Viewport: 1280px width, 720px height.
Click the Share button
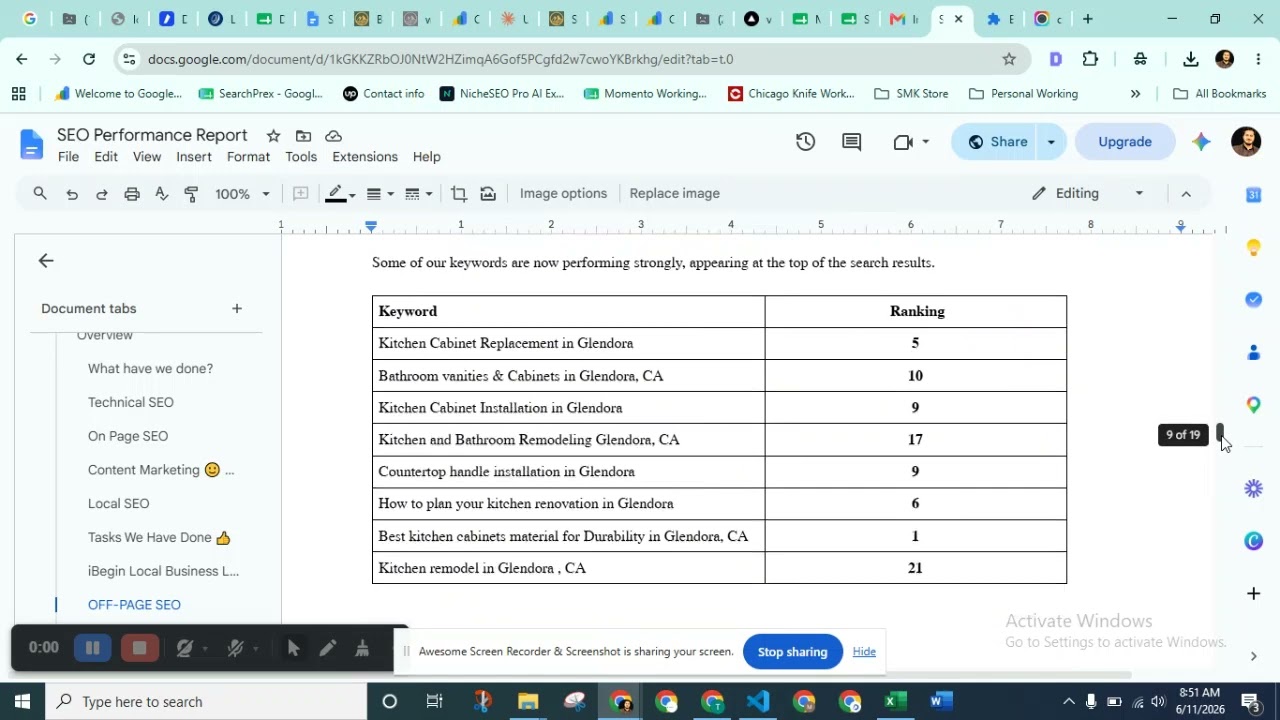996,142
